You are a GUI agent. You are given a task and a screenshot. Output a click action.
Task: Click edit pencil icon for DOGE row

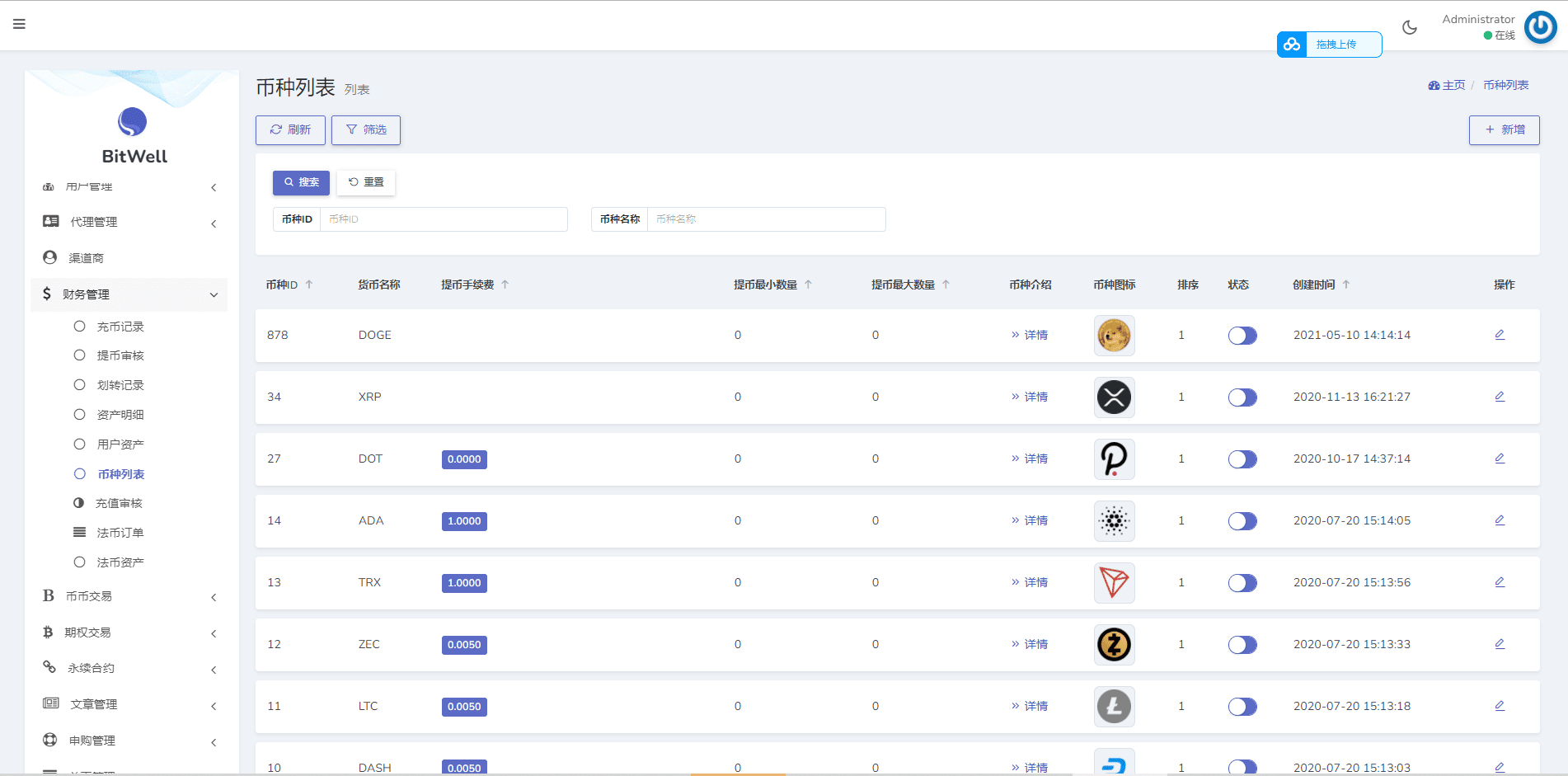click(1500, 335)
